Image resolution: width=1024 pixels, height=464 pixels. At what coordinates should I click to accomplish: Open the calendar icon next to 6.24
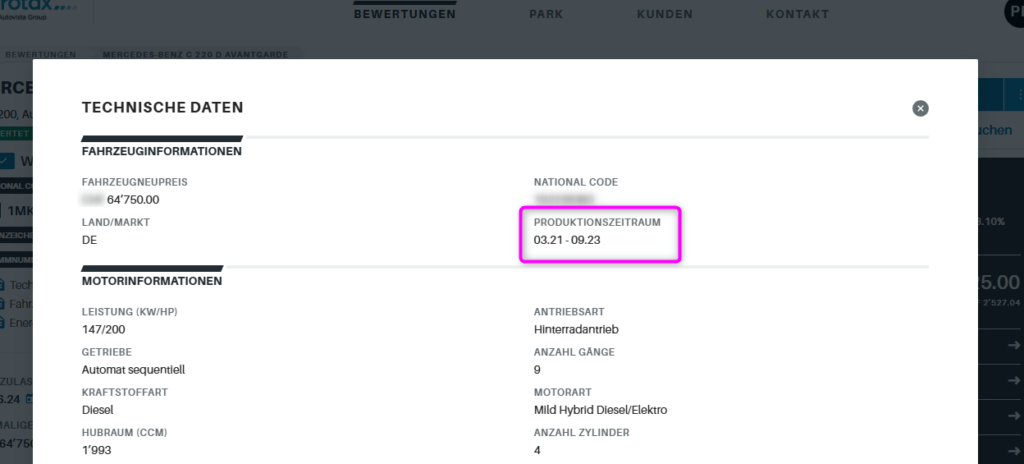[29, 398]
